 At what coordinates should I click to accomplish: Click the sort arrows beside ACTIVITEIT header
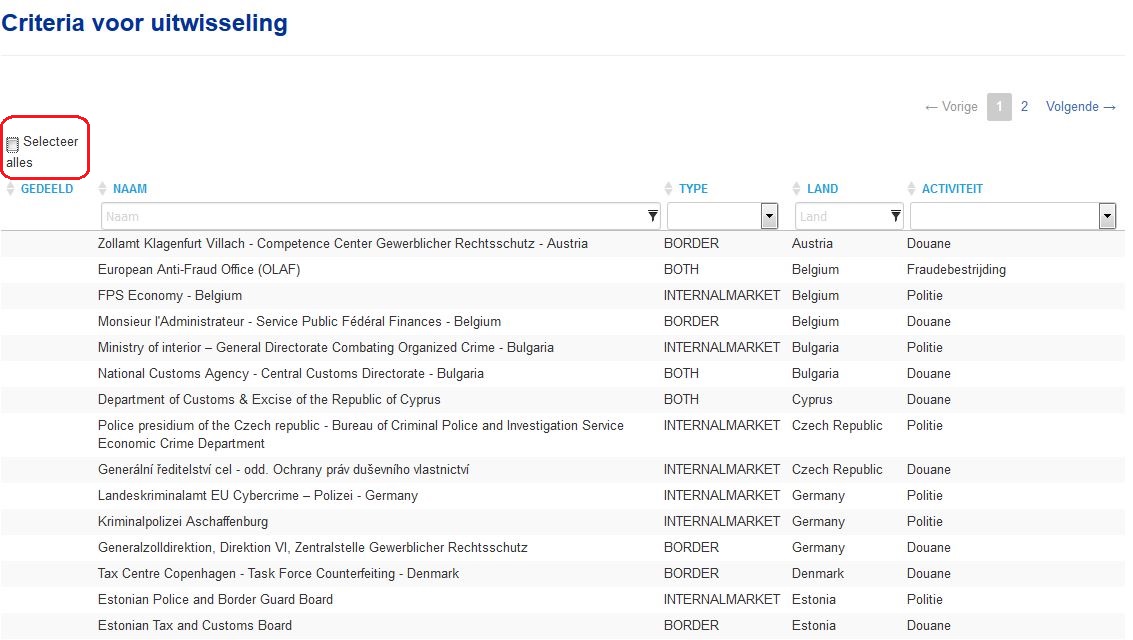tap(911, 189)
